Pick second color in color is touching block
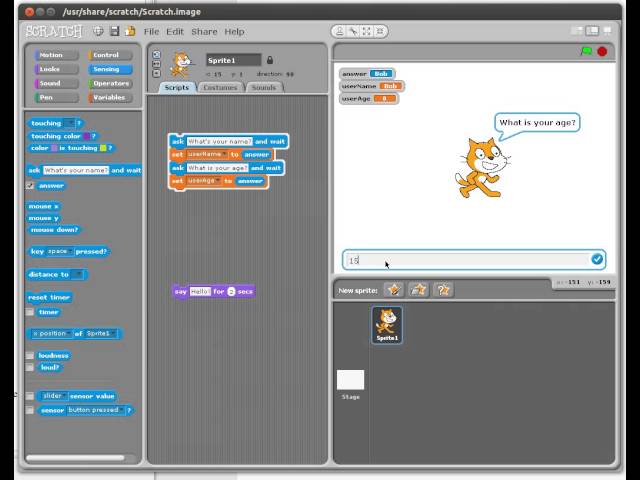Image resolution: width=640 pixels, height=480 pixels. [103, 148]
